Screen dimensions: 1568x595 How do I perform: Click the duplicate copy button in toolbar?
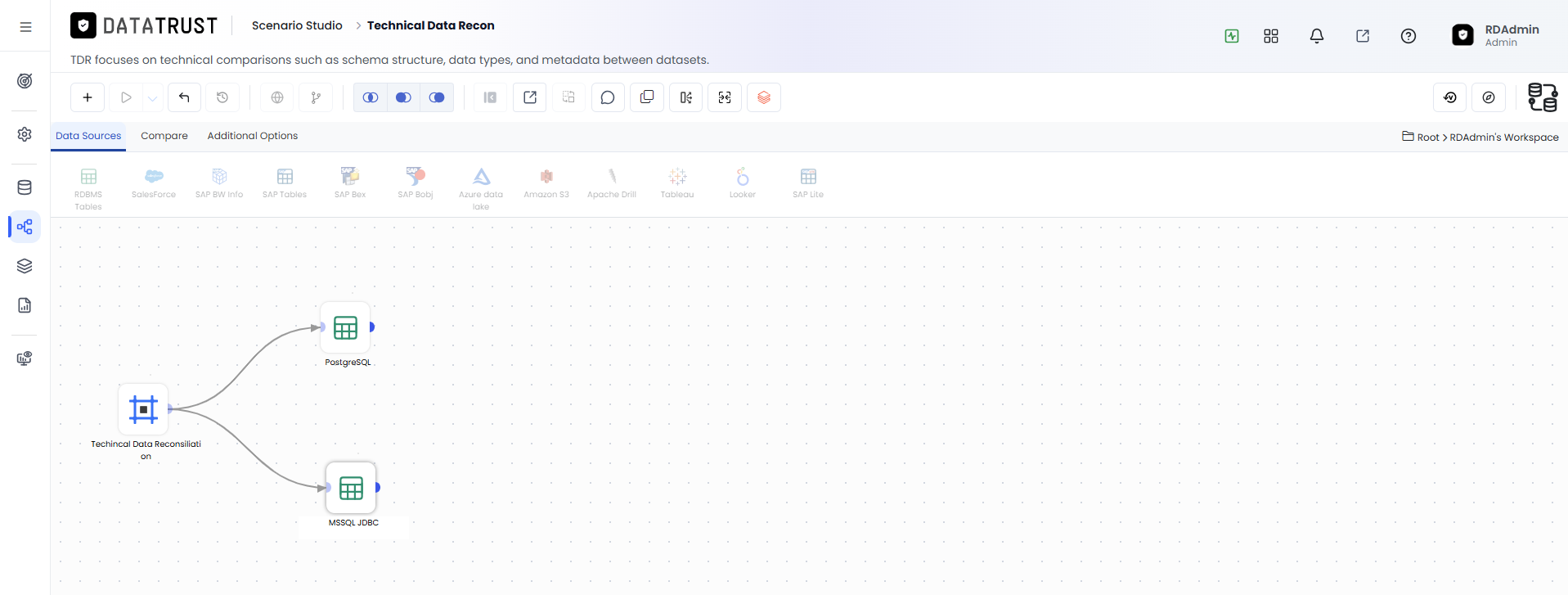click(x=647, y=97)
